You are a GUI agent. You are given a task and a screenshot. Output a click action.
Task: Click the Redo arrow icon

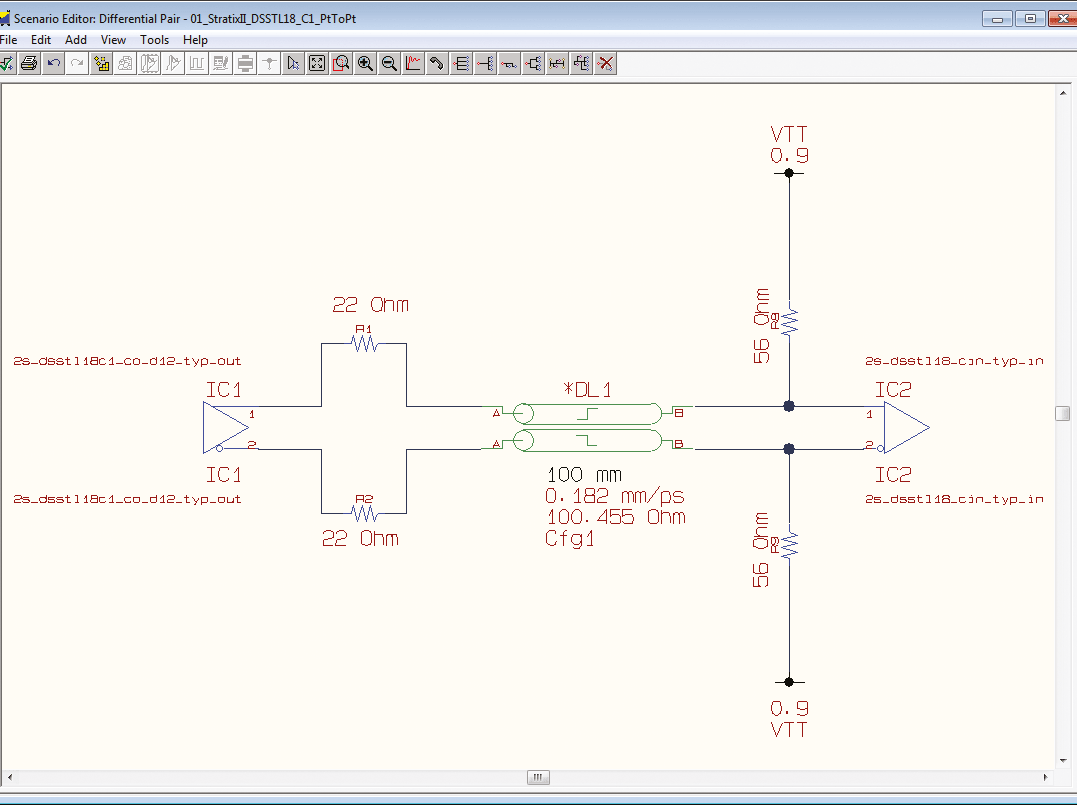point(77,64)
